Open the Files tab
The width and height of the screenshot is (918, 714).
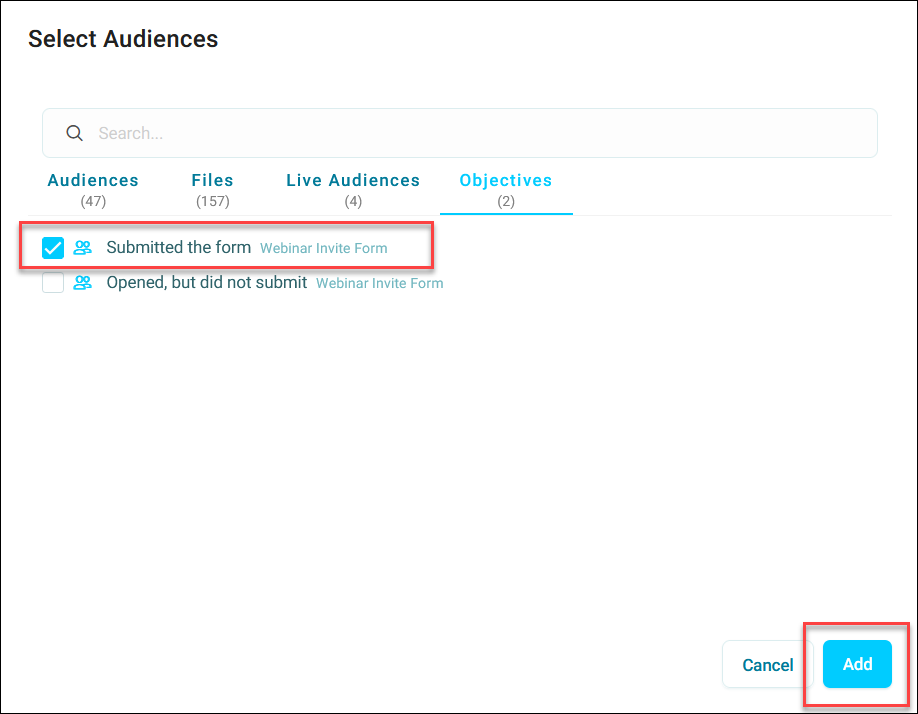(213, 190)
